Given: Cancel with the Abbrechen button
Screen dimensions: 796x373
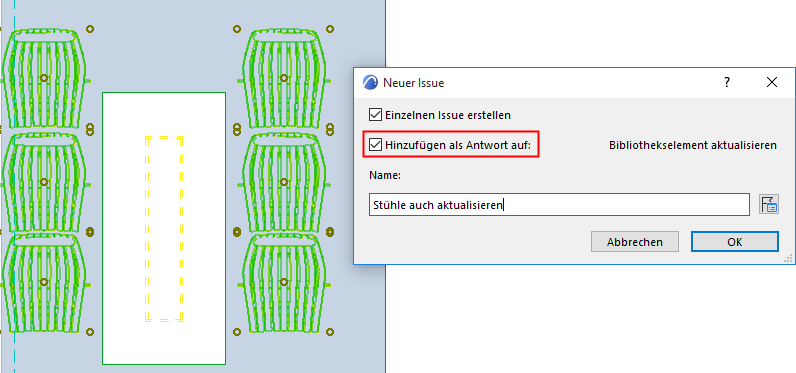Looking at the screenshot, I should (635, 242).
